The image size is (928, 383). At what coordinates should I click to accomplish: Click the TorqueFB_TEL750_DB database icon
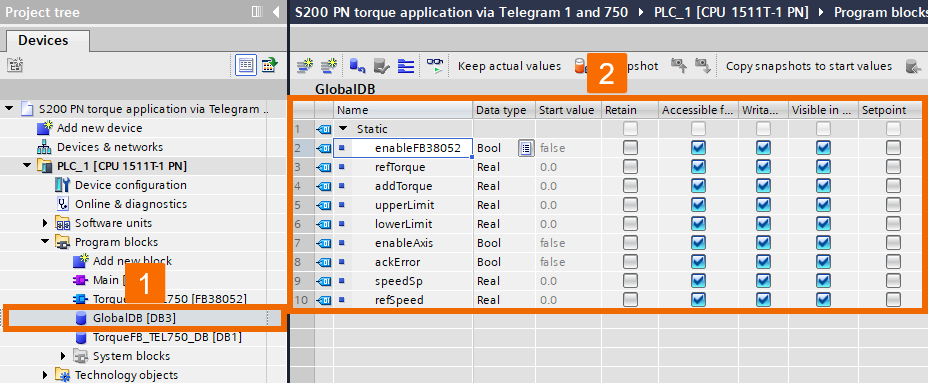(81, 337)
